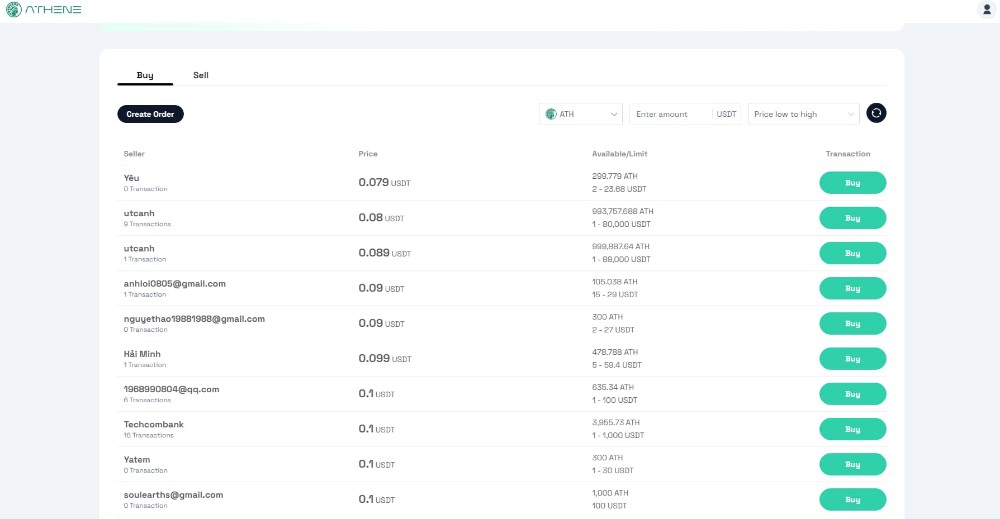Buy from nguyethao19881988@gmail.com
Image resolution: width=1000 pixels, height=519 pixels.
click(853, 324)
